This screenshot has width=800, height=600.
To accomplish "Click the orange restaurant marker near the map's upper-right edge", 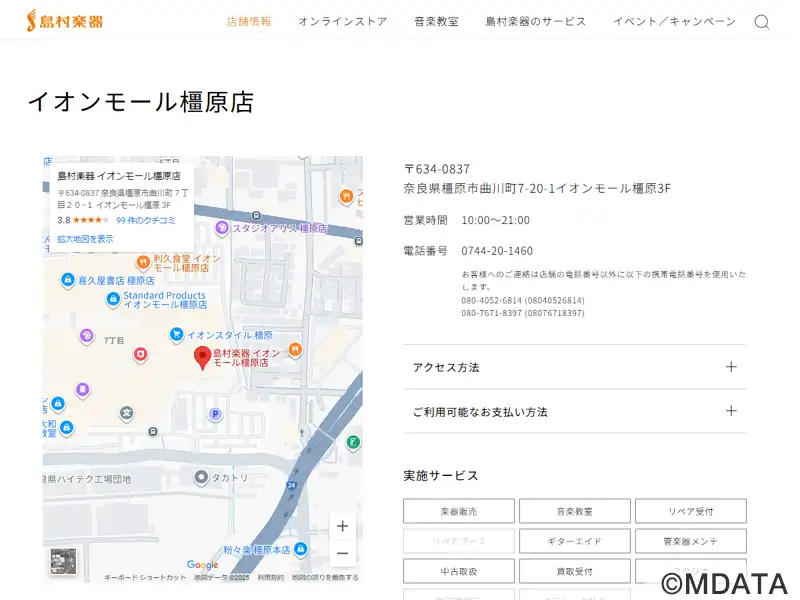I will pyautogui.click(x=346, y=196).
